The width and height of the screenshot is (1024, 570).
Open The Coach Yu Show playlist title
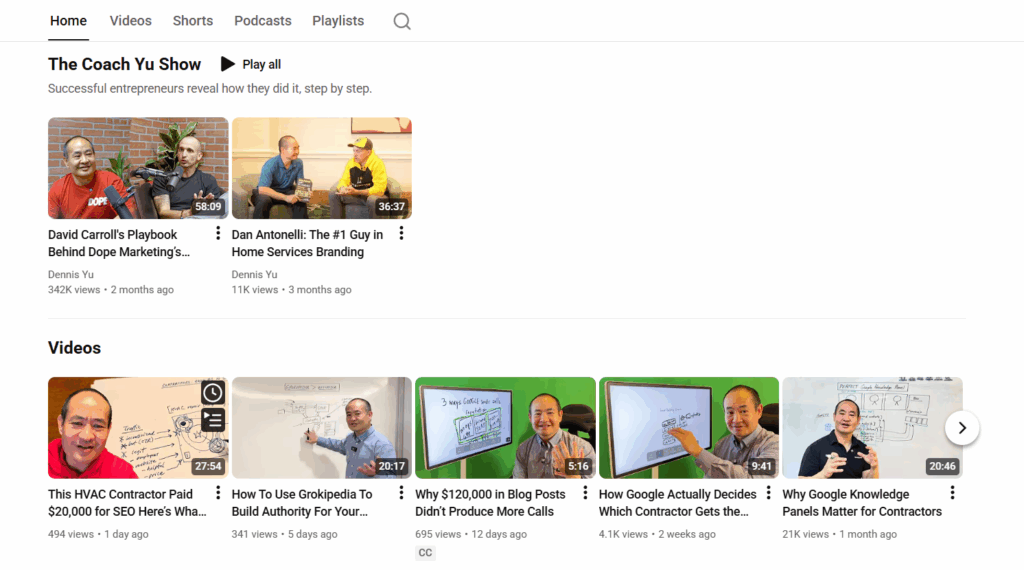pos(125,64)
